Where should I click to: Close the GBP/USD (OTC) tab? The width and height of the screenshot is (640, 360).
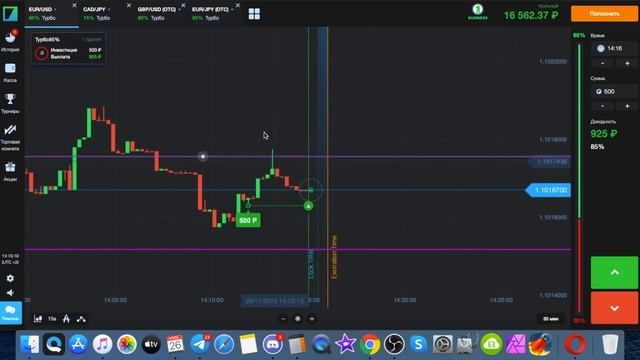tap(183, 5)
